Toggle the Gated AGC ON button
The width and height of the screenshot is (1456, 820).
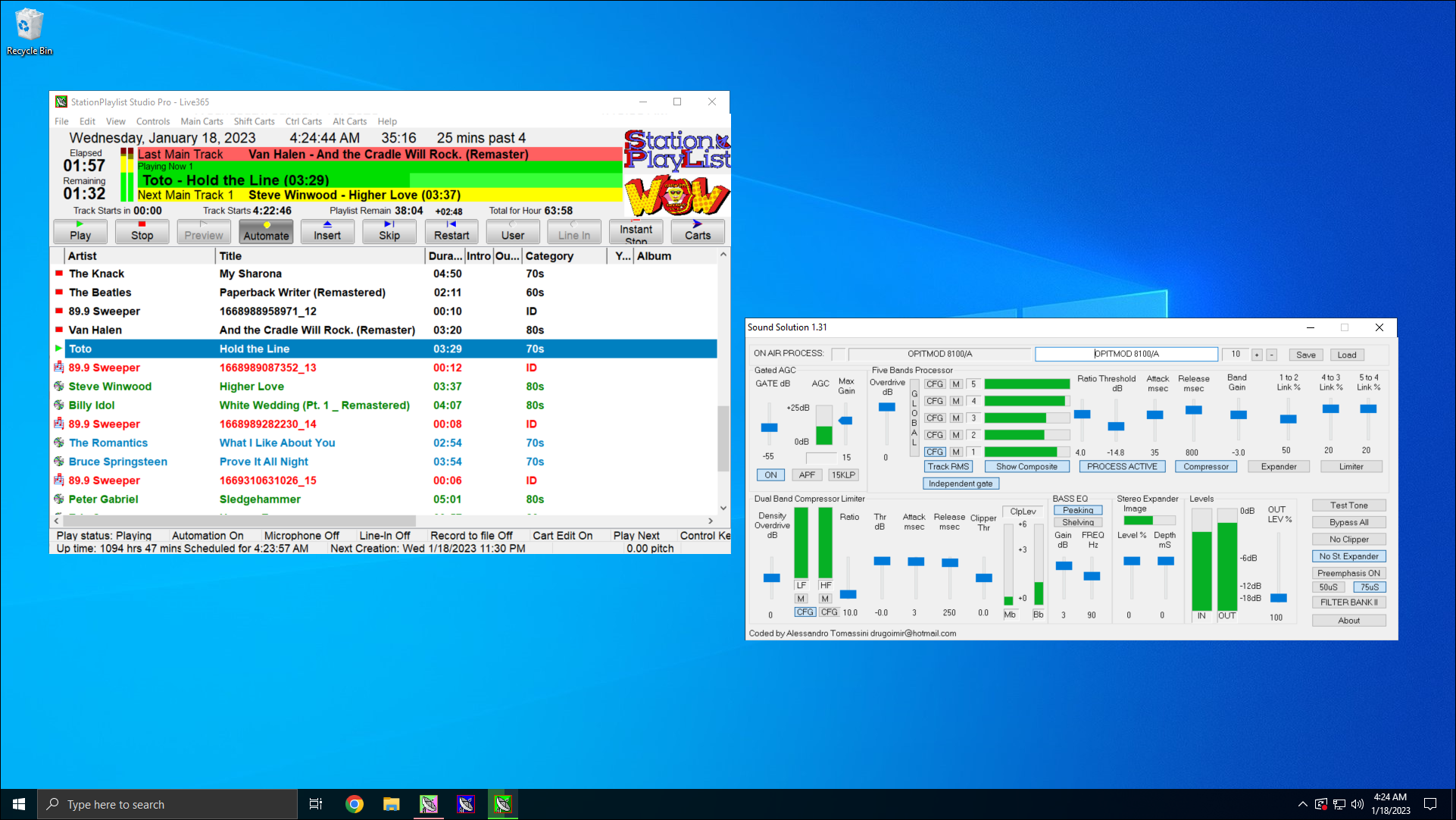770,474
